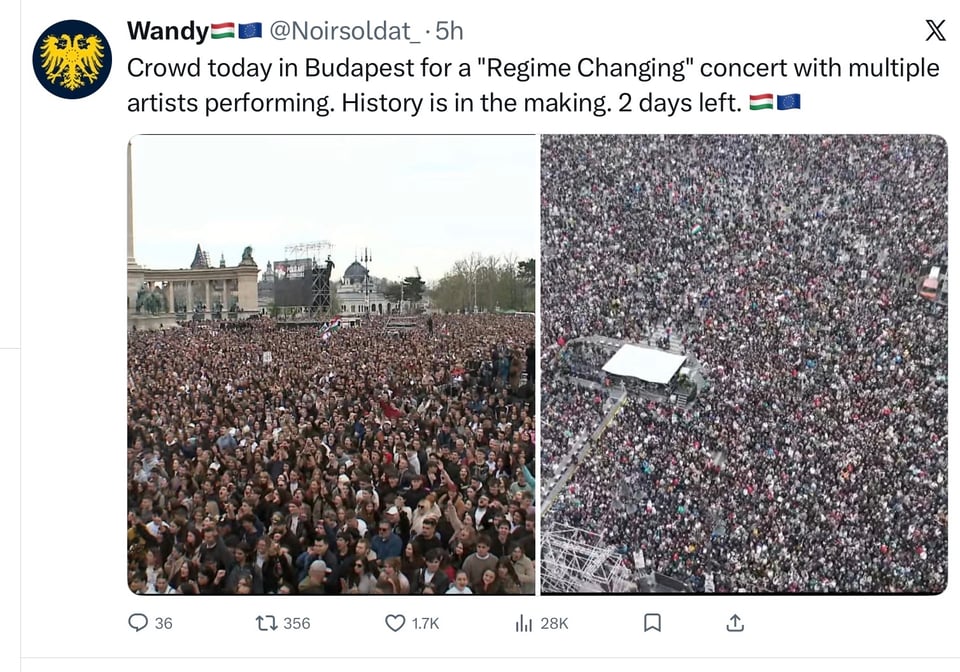The height and width of the screenshot is (672, 960).
Task: Click the reply speech bubble icon
Action: [138, 622]
